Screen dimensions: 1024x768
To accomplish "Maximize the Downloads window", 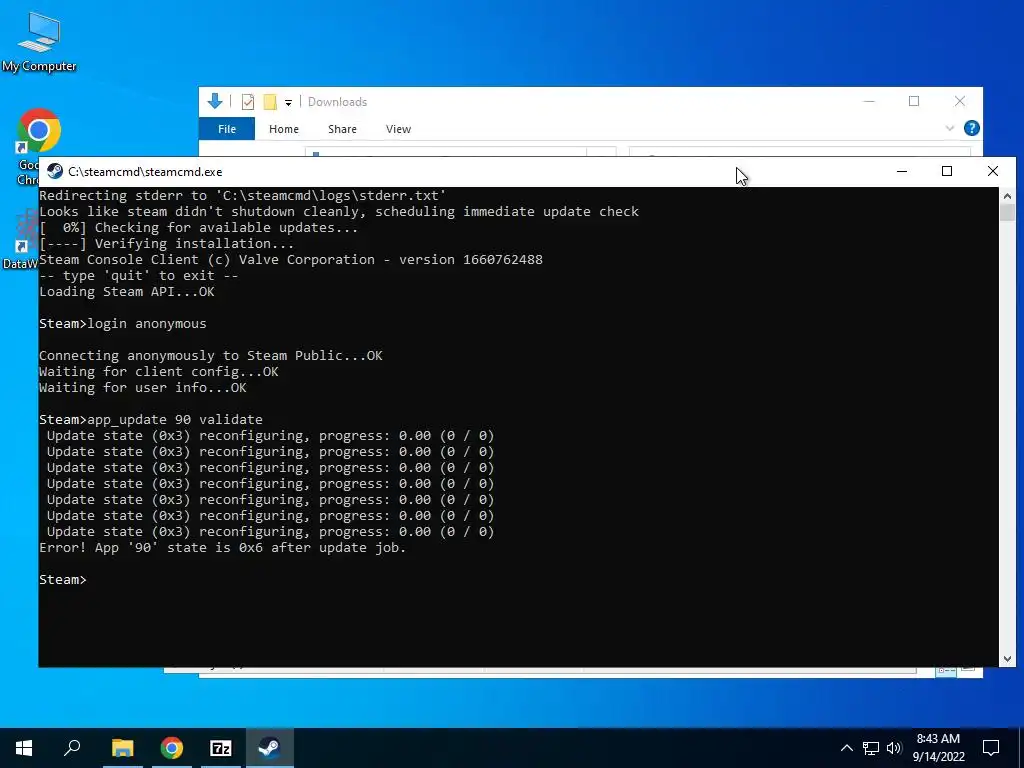I will [x=914, y=101].
